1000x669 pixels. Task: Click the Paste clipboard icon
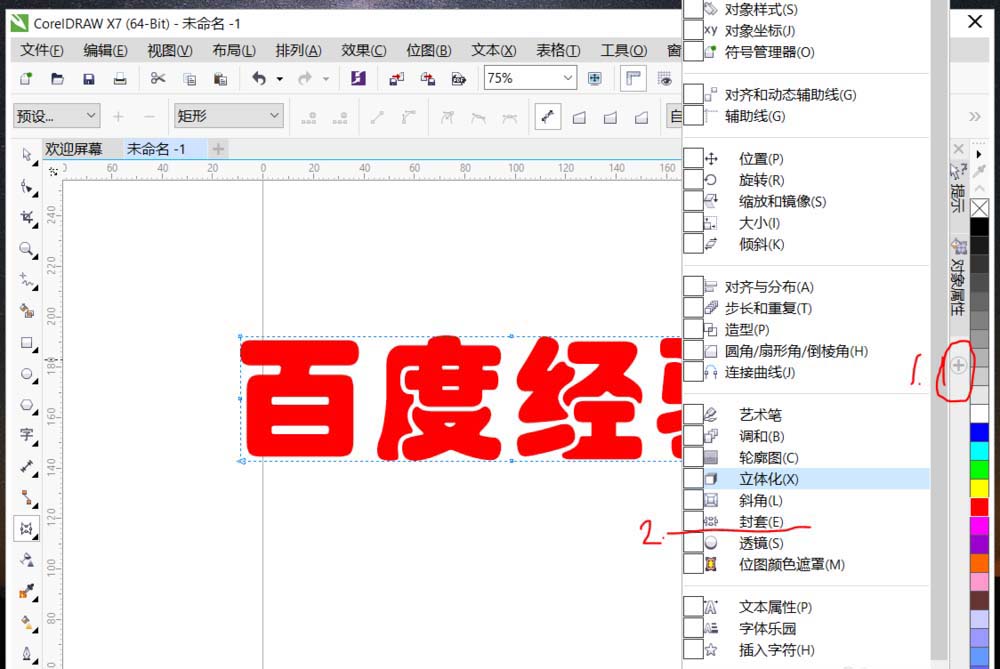click(221, 79)
